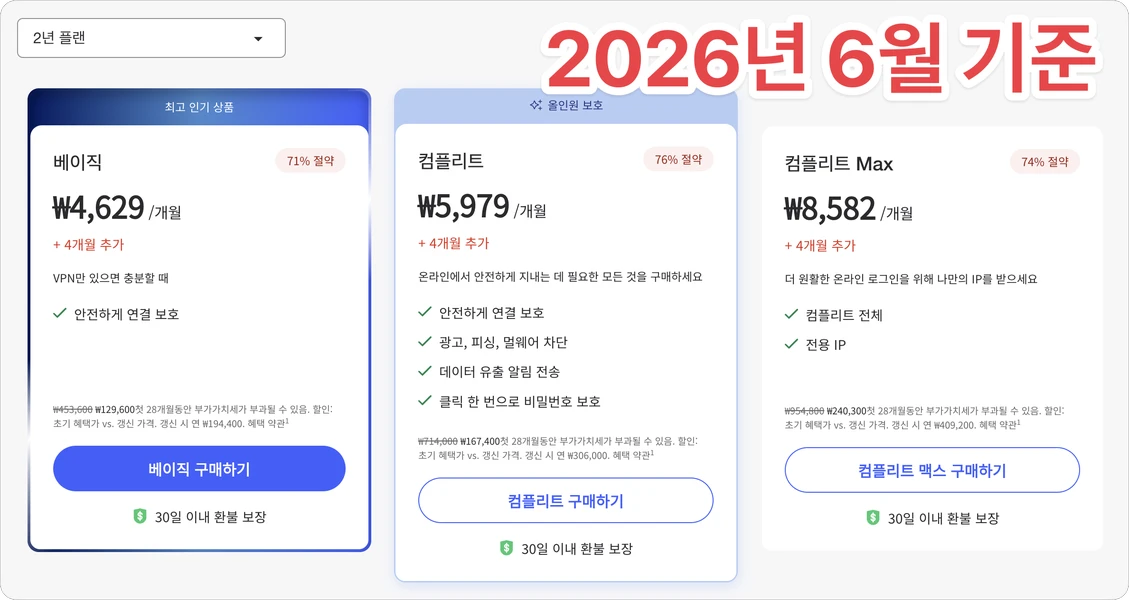Select the 올인원 보호 header tab

pyautogui.click(x=566, y=105)
